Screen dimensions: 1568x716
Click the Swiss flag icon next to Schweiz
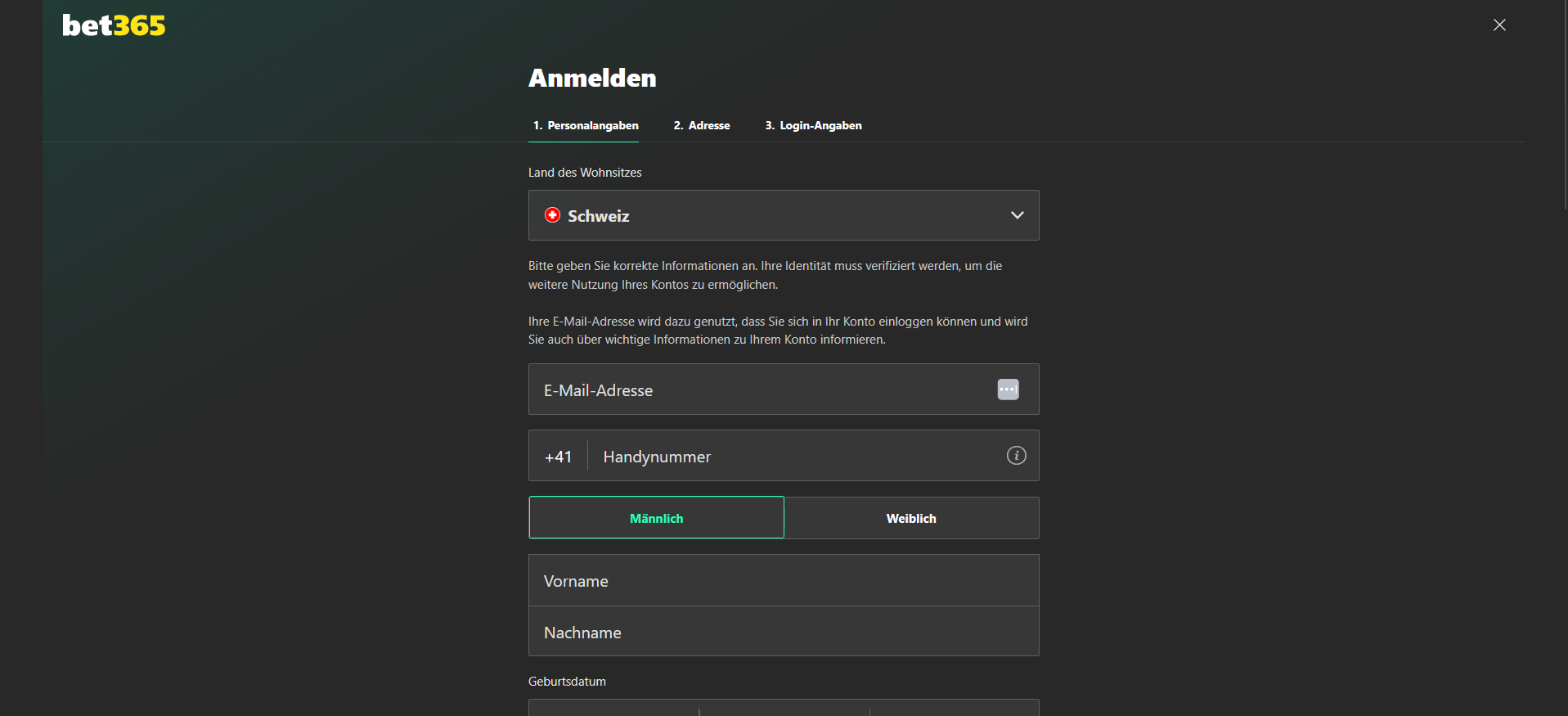pyautogui.click(x=552, y=215)
